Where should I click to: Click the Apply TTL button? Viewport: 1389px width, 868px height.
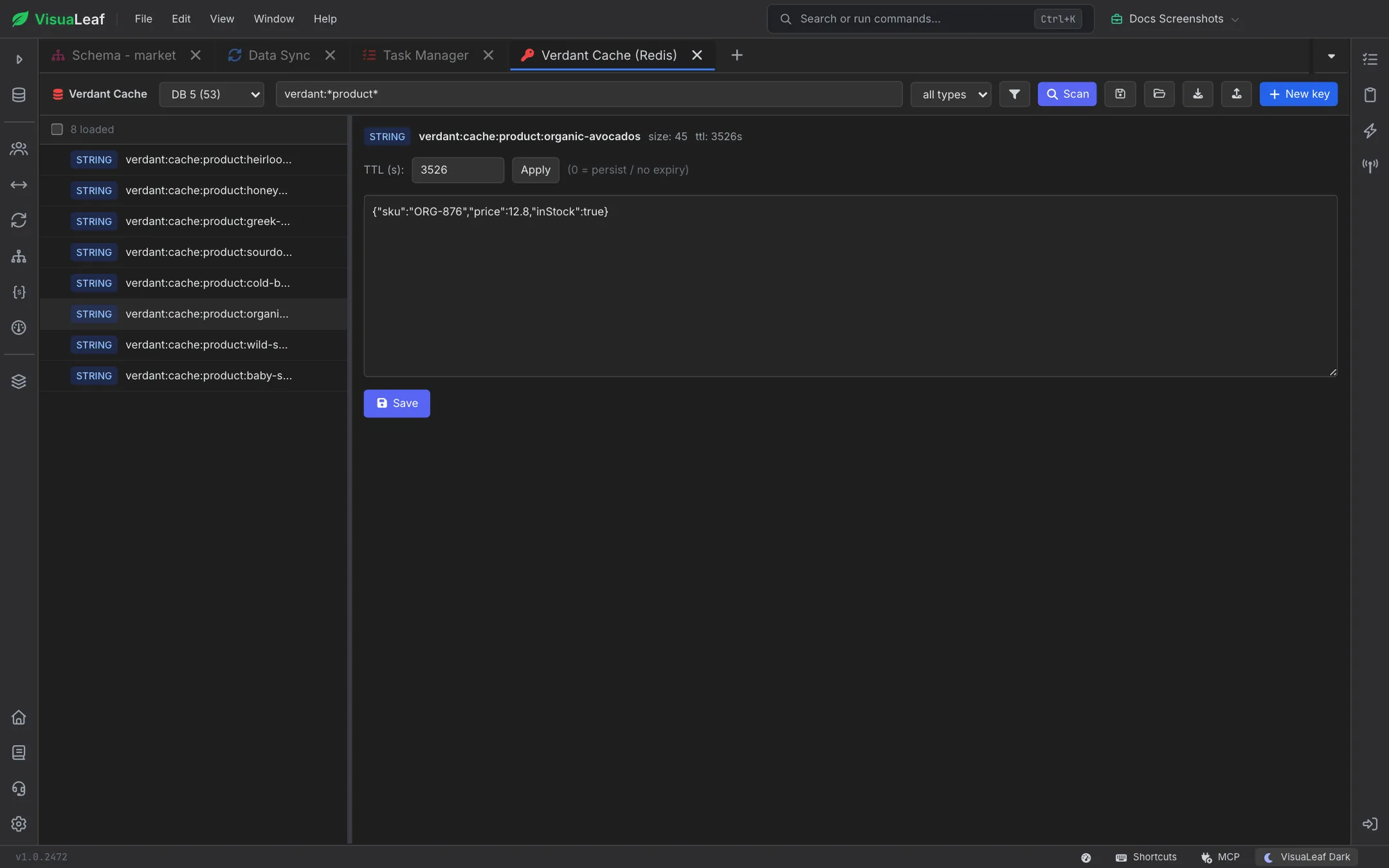(535, 170)
